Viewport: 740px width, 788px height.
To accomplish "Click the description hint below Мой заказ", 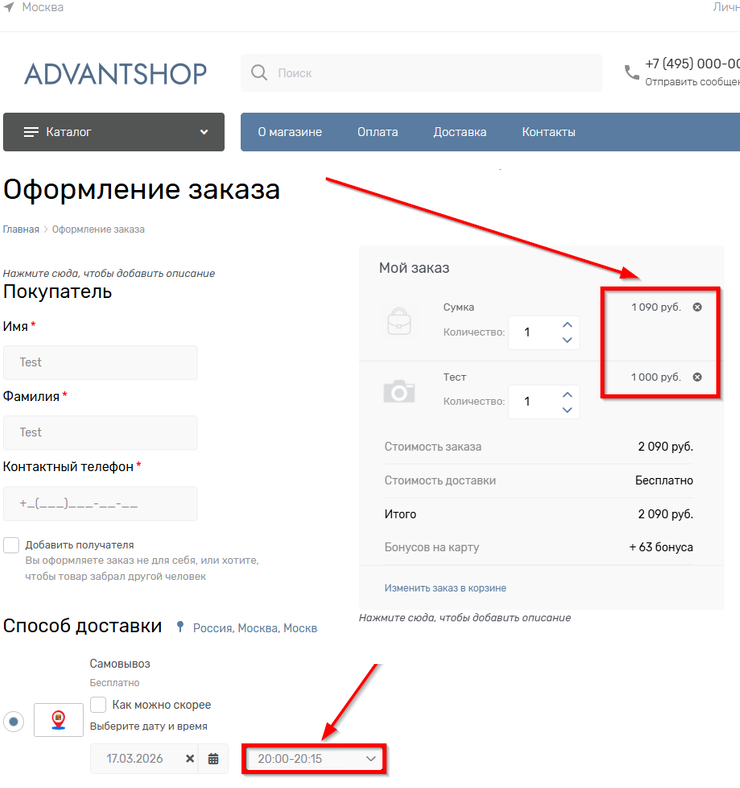I will point(465,618).
